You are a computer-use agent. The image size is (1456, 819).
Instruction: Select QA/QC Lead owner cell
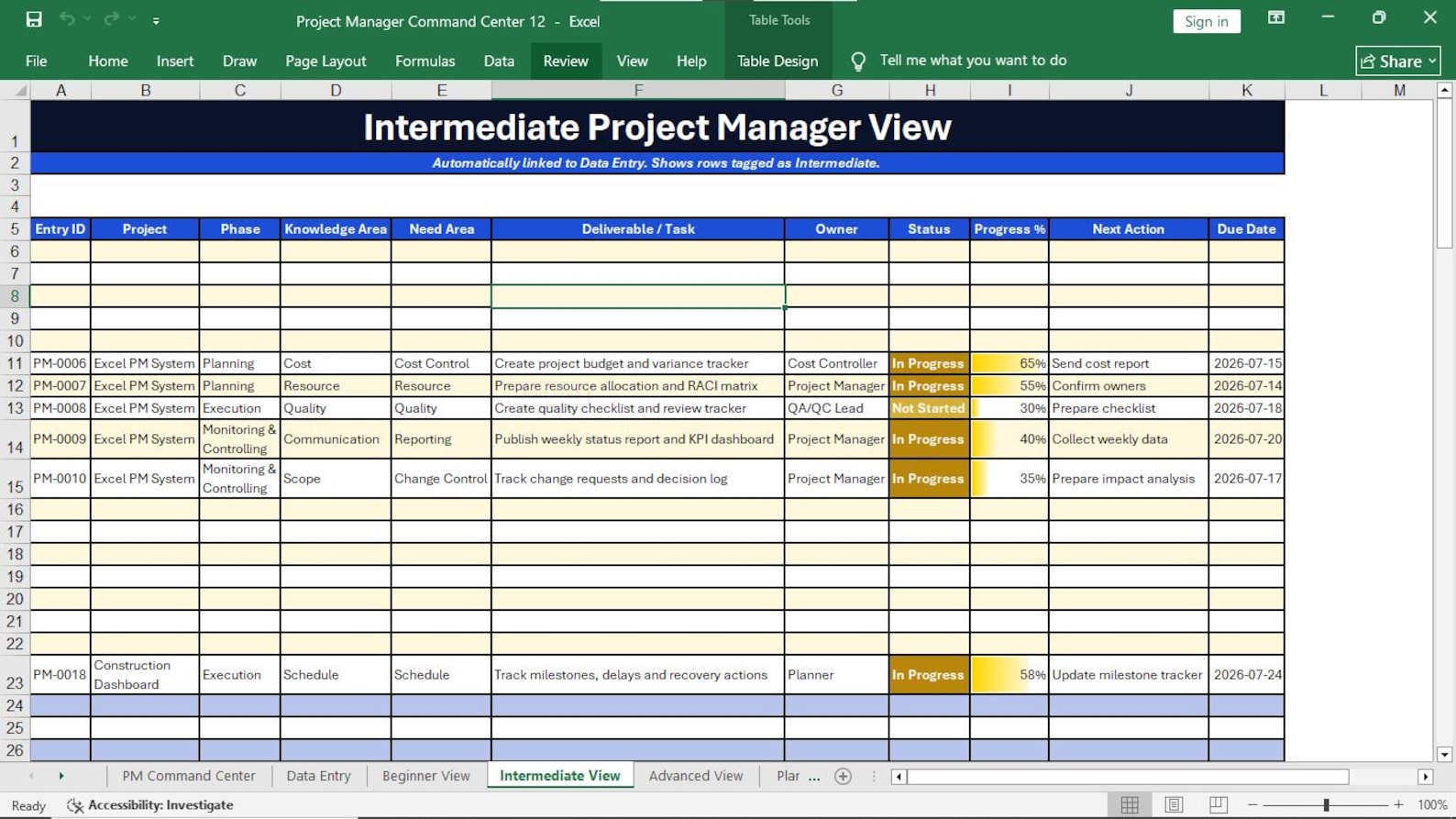pos(836,408)
